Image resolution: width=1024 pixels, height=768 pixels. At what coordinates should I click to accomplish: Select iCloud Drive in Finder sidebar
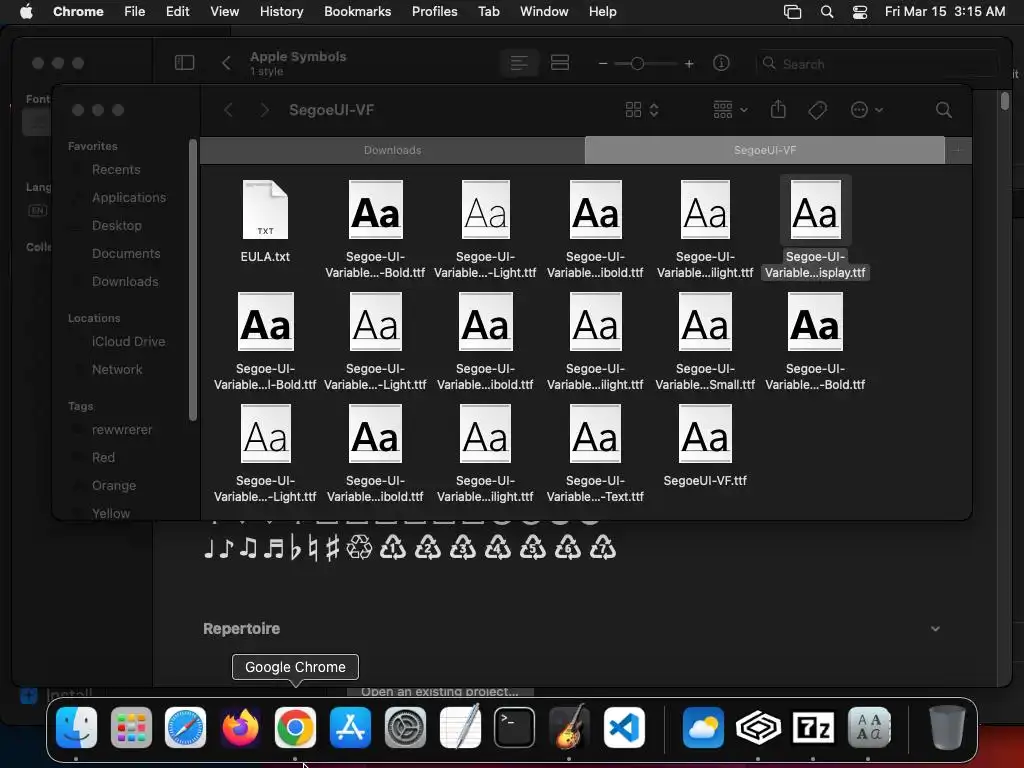pos(128,342)
